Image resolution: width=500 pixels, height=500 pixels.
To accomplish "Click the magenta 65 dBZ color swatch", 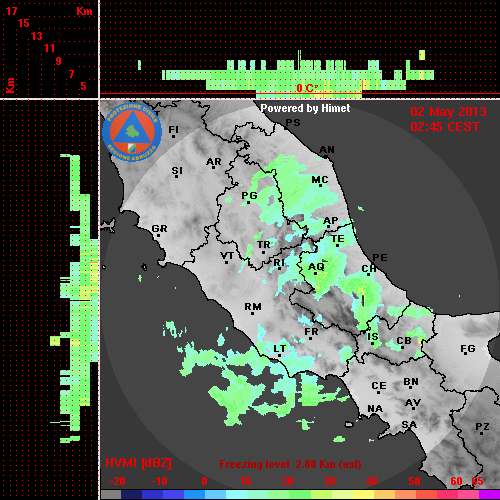I will [x=489, y=495].
